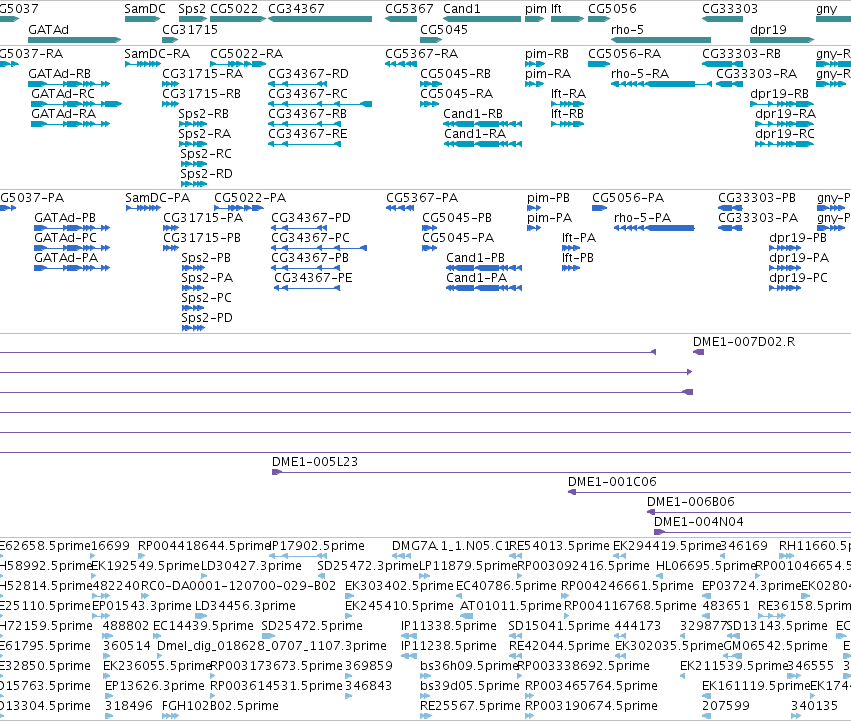851x721 pixels.
Task: Select transcript GATAd-RB
Action: pyautogui.click(x=69, y=84)
